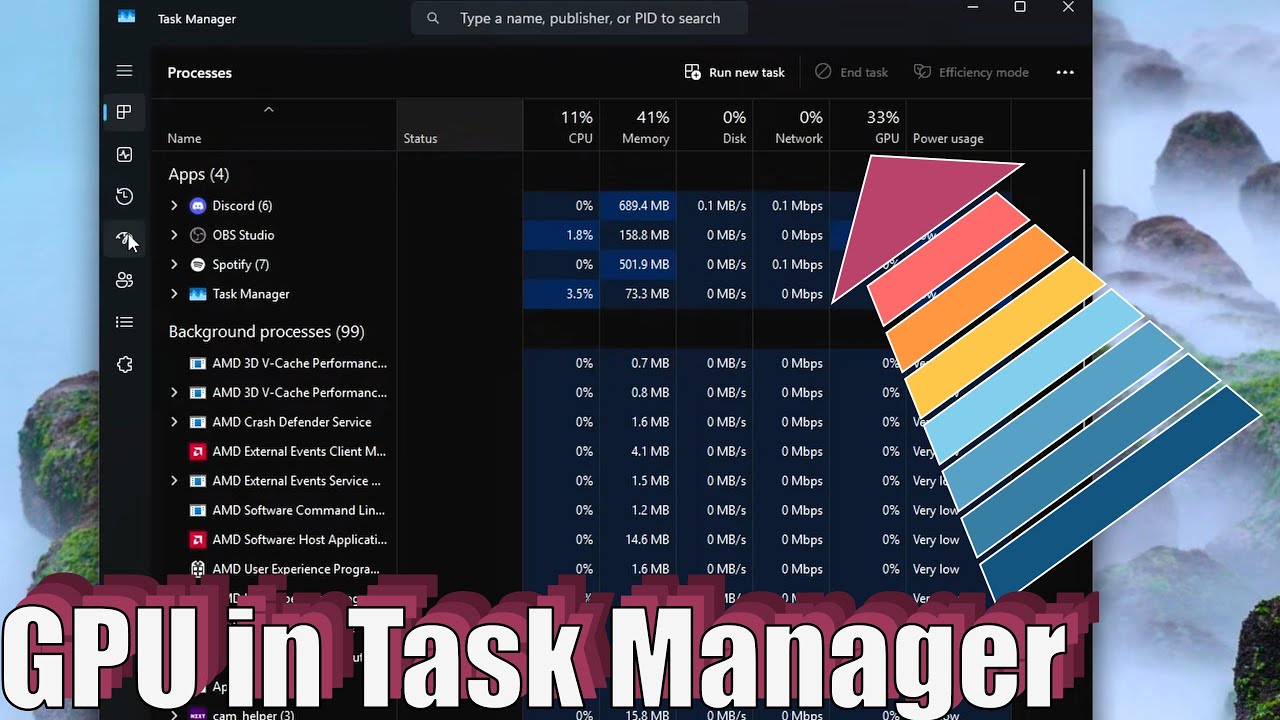Expand the OBS Studio process group
The image size is (1280, 720).
174,235
